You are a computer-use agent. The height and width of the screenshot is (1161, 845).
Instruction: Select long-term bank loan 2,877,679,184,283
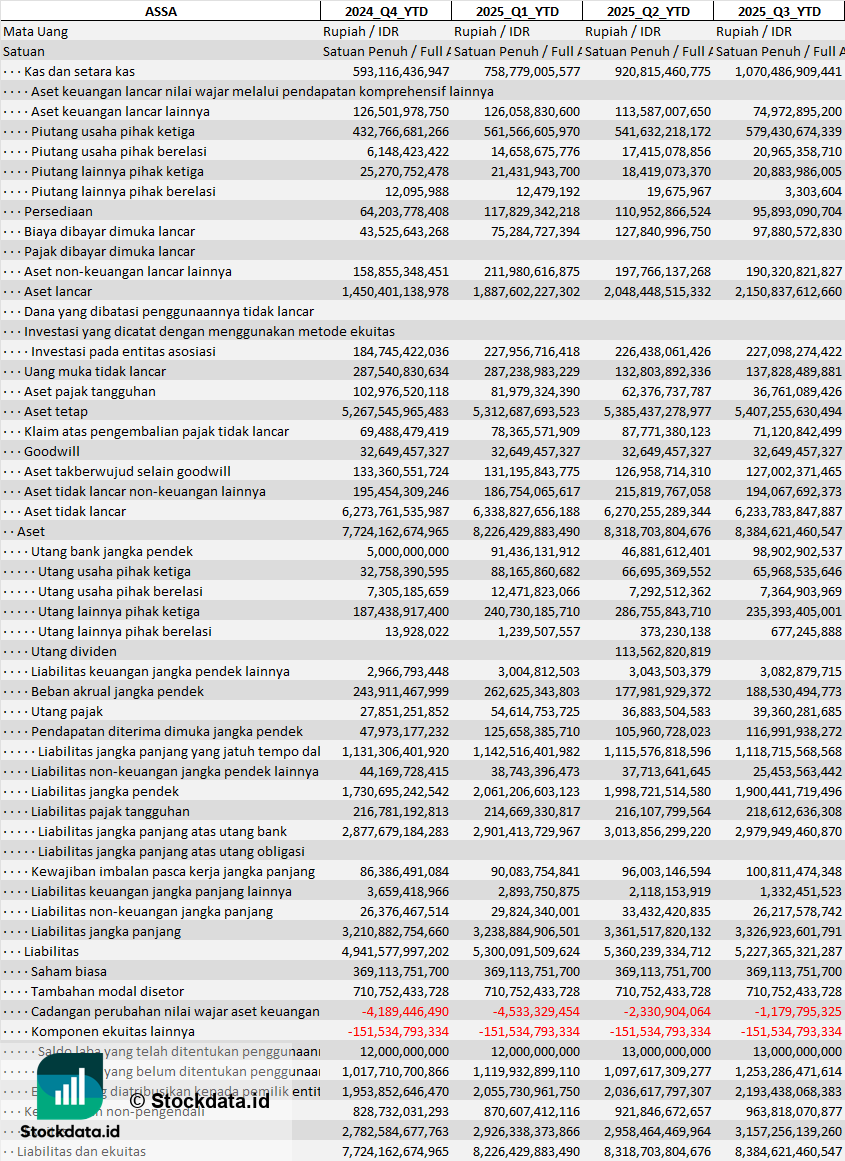[x=395, y=832]
